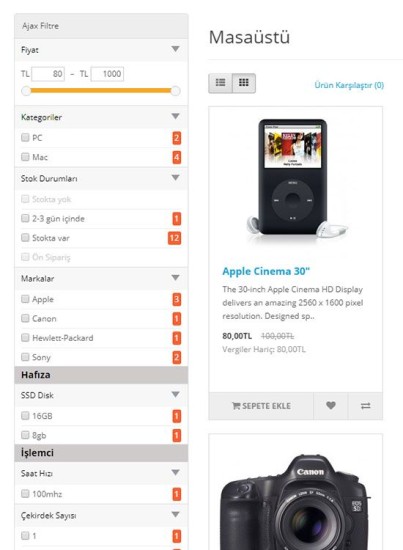
Task: Enable the Stokta var stock filter
Action: pos(25,237)
